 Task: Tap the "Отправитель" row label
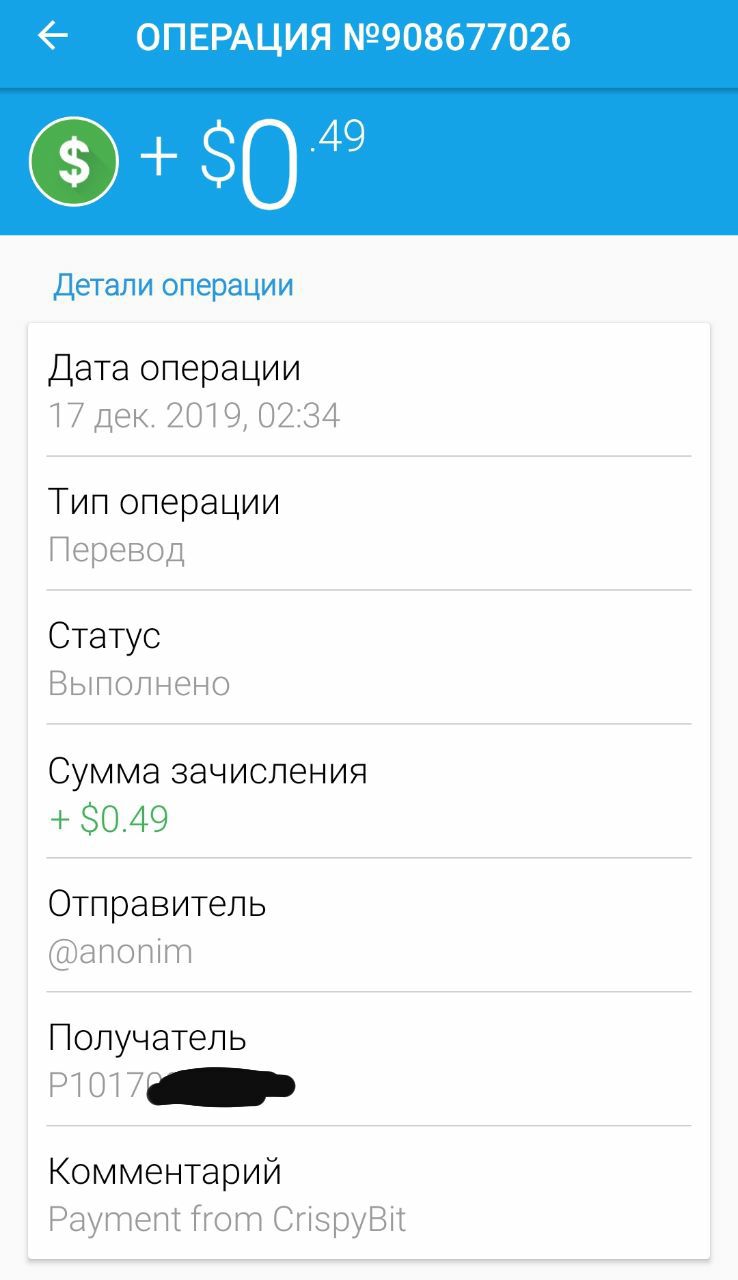tap(157, 904)
